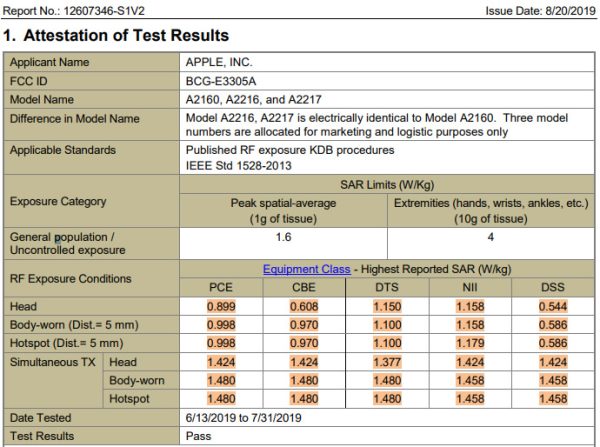600x447 pixels.
Task: Click highlighted Hotspot NII value 1.179
Action: (x=470, y=343)
